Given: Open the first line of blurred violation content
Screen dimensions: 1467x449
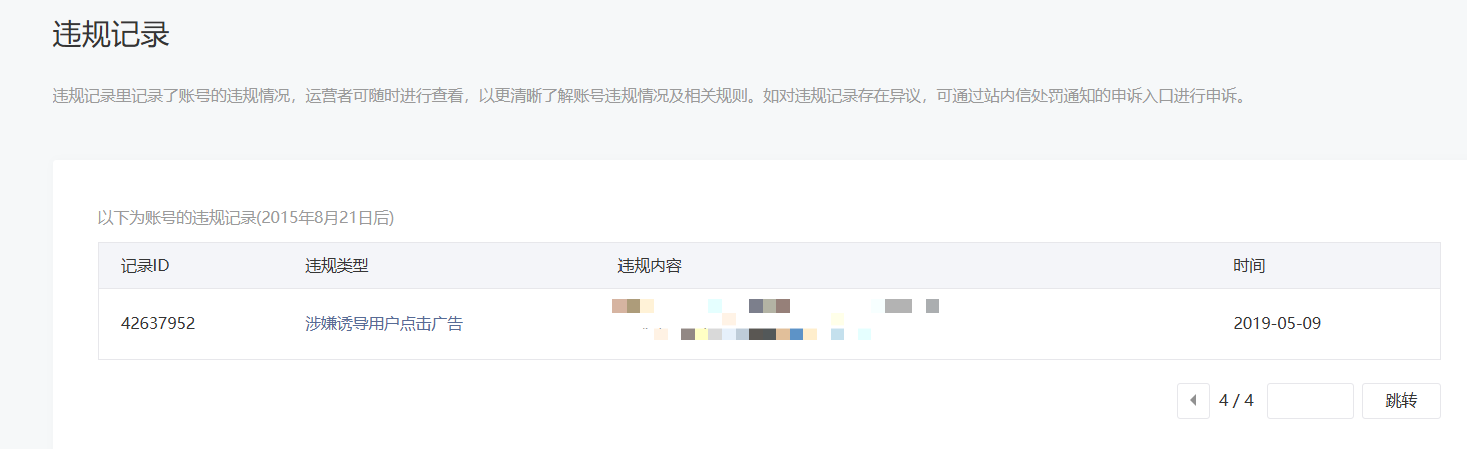Looking at the screenshot, I should pos(775,306).
